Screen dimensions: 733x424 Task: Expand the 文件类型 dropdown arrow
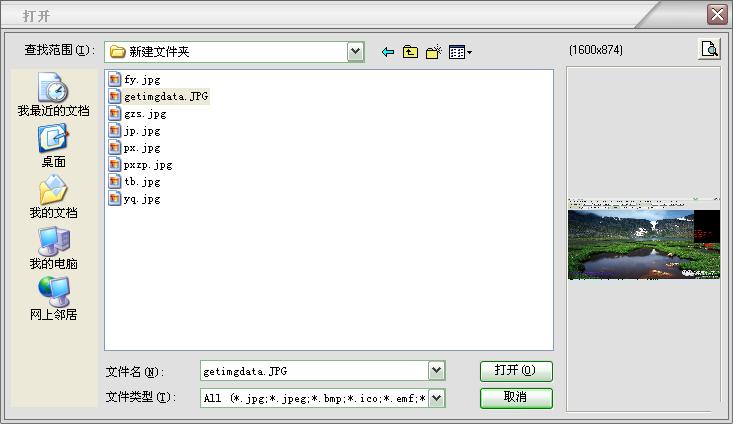click(x=436, y=398)
